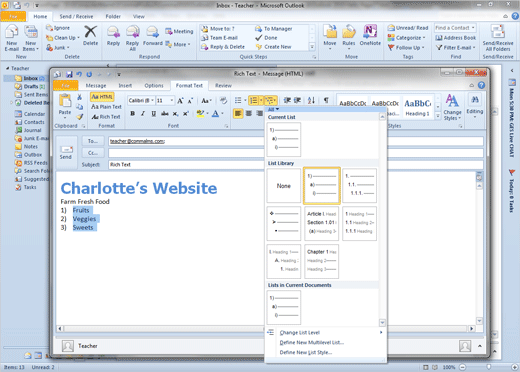The image size is (520, 372).
Task: Click the Send message button
Action: pos(66,153)
